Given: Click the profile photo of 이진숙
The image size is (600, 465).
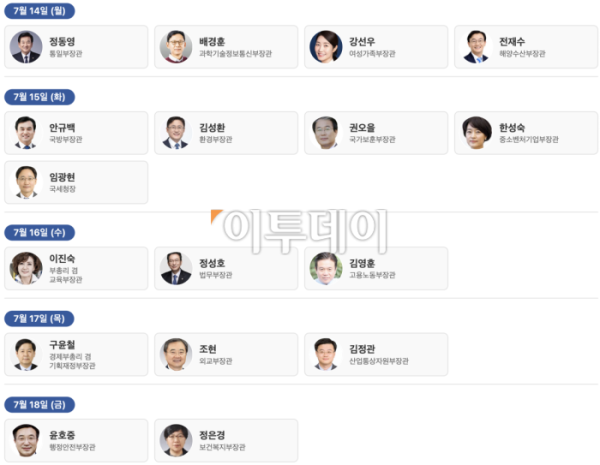Looking at the screenshot, I should 26,268.
